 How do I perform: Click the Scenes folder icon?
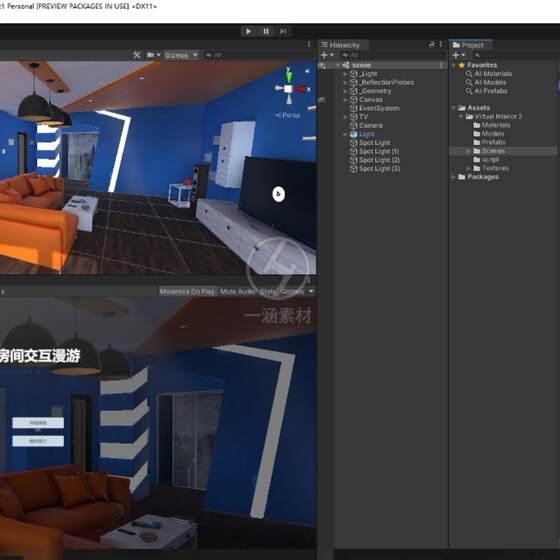tap(477, 151)
